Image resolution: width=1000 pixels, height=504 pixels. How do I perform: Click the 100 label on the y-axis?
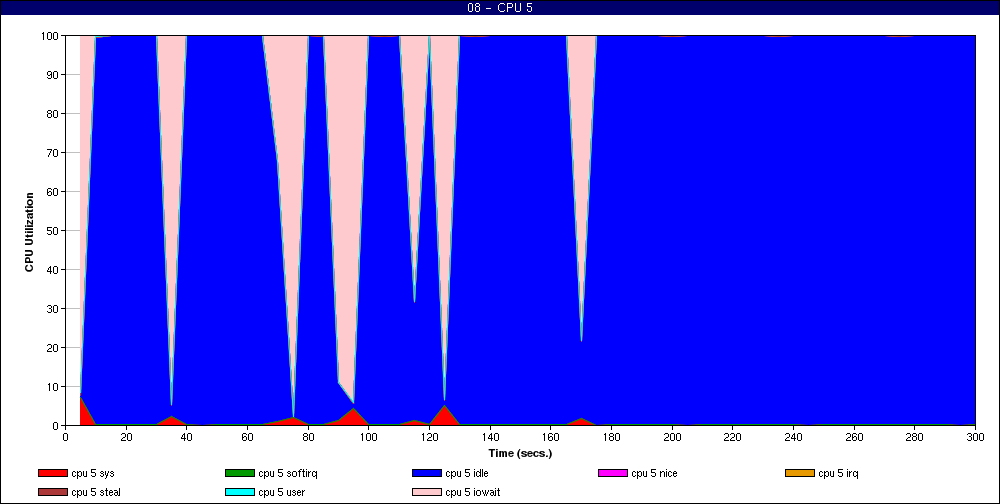[51, 36]
